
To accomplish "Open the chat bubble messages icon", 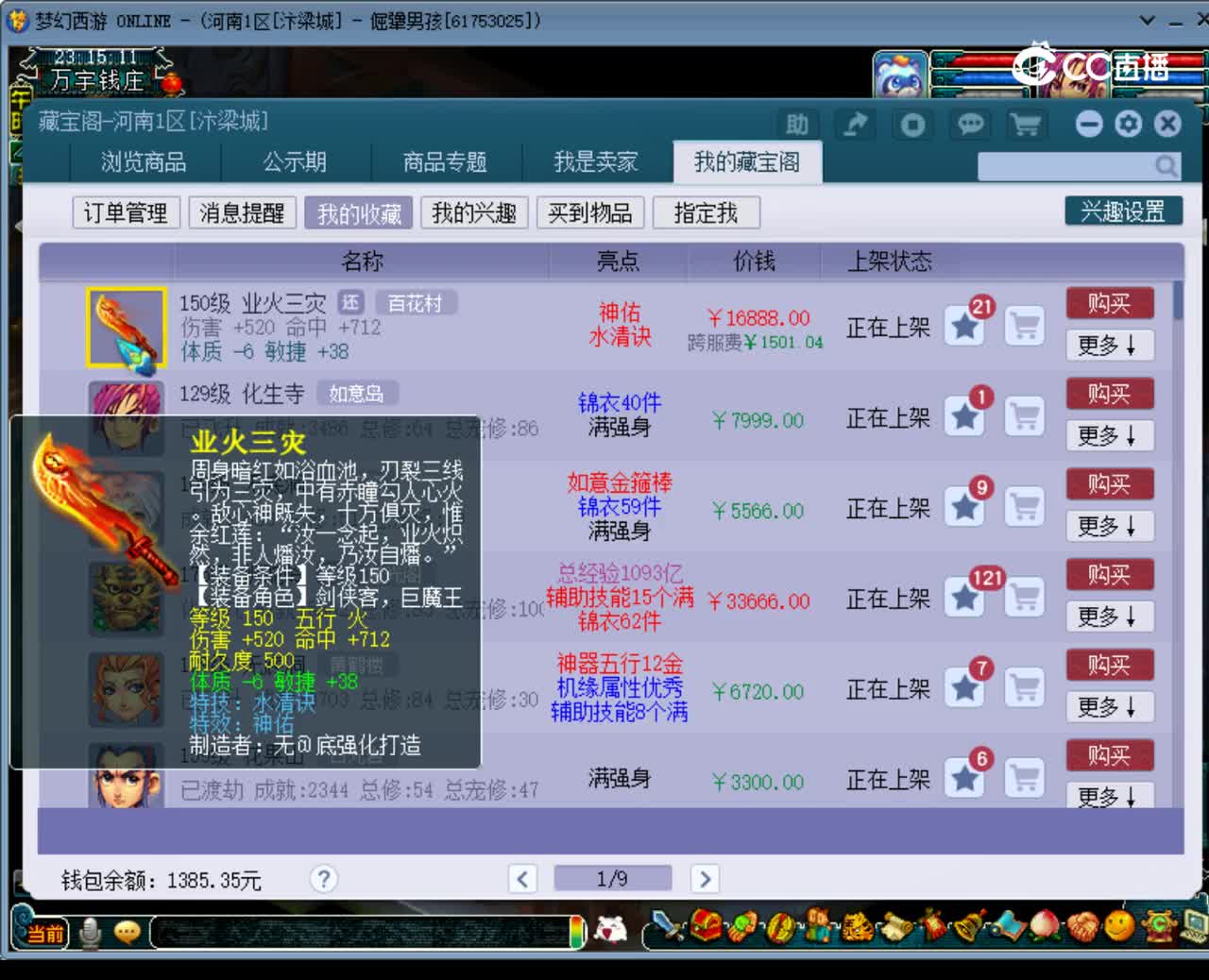I will [970, 125].
